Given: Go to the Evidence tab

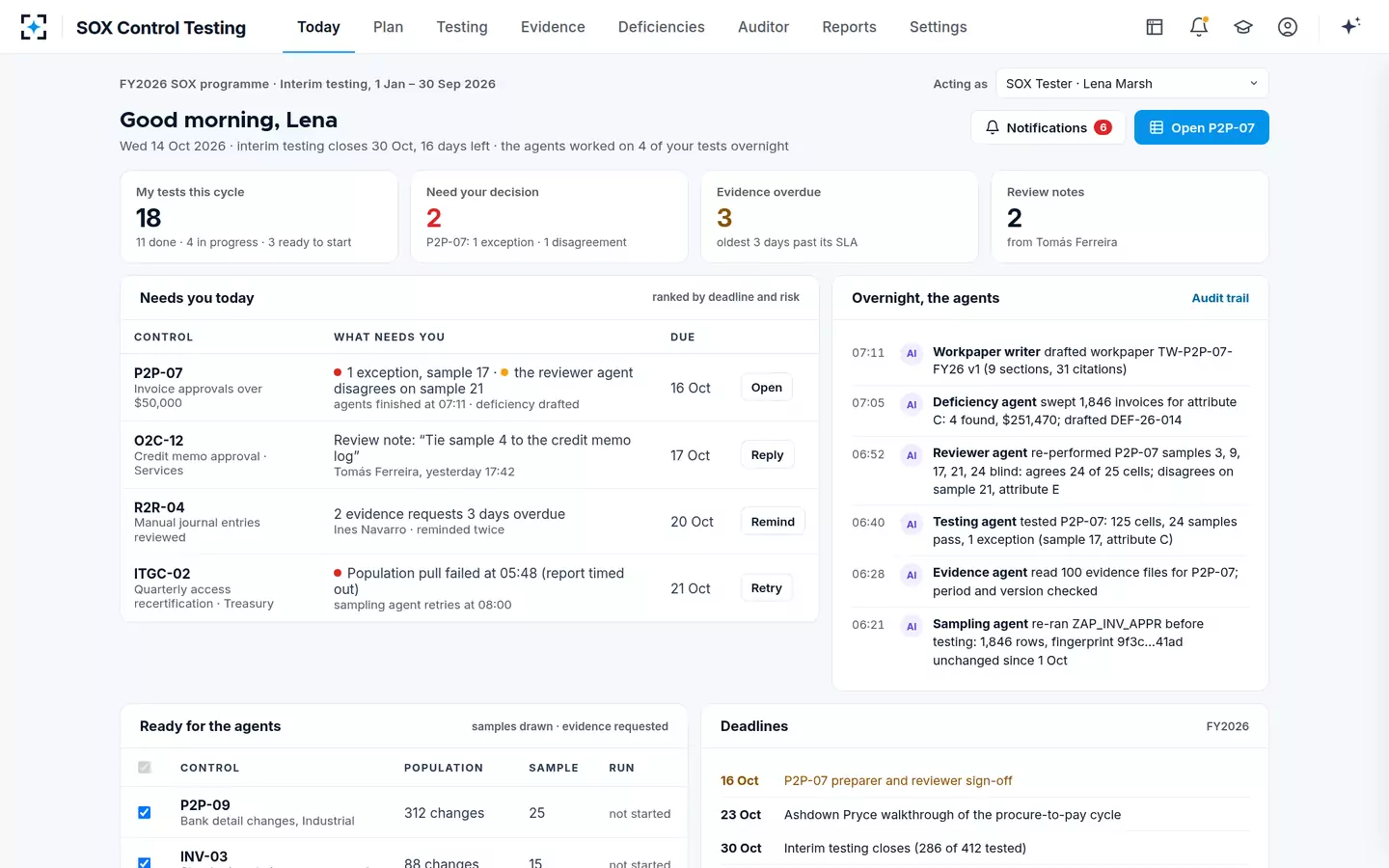Looking at the screenshot, I should pos(553,27).
